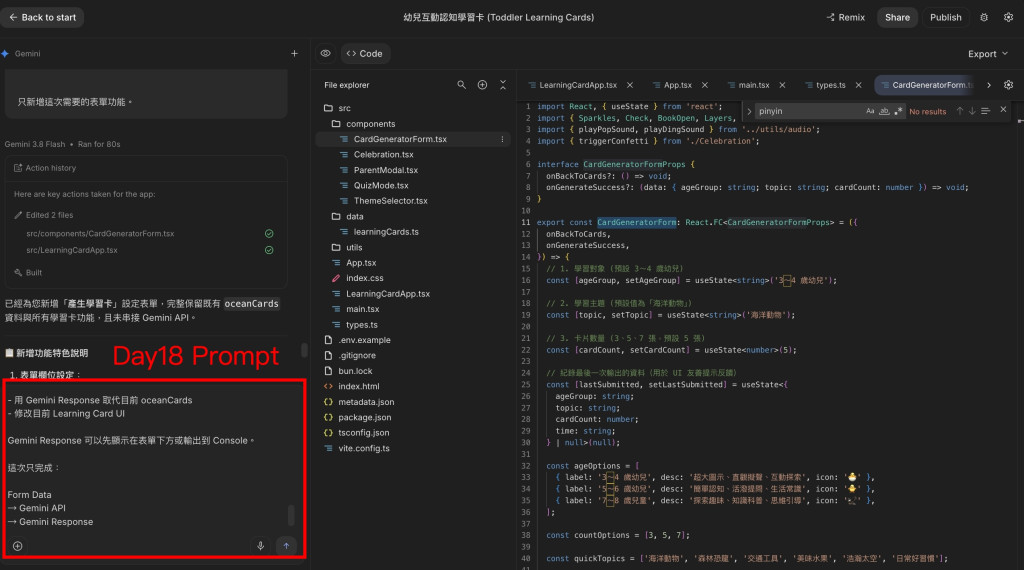Image resolution: width=1024 pixels, height=570 pixels.
Task: Toggle find in selection icon
Action: click(985, 111)
